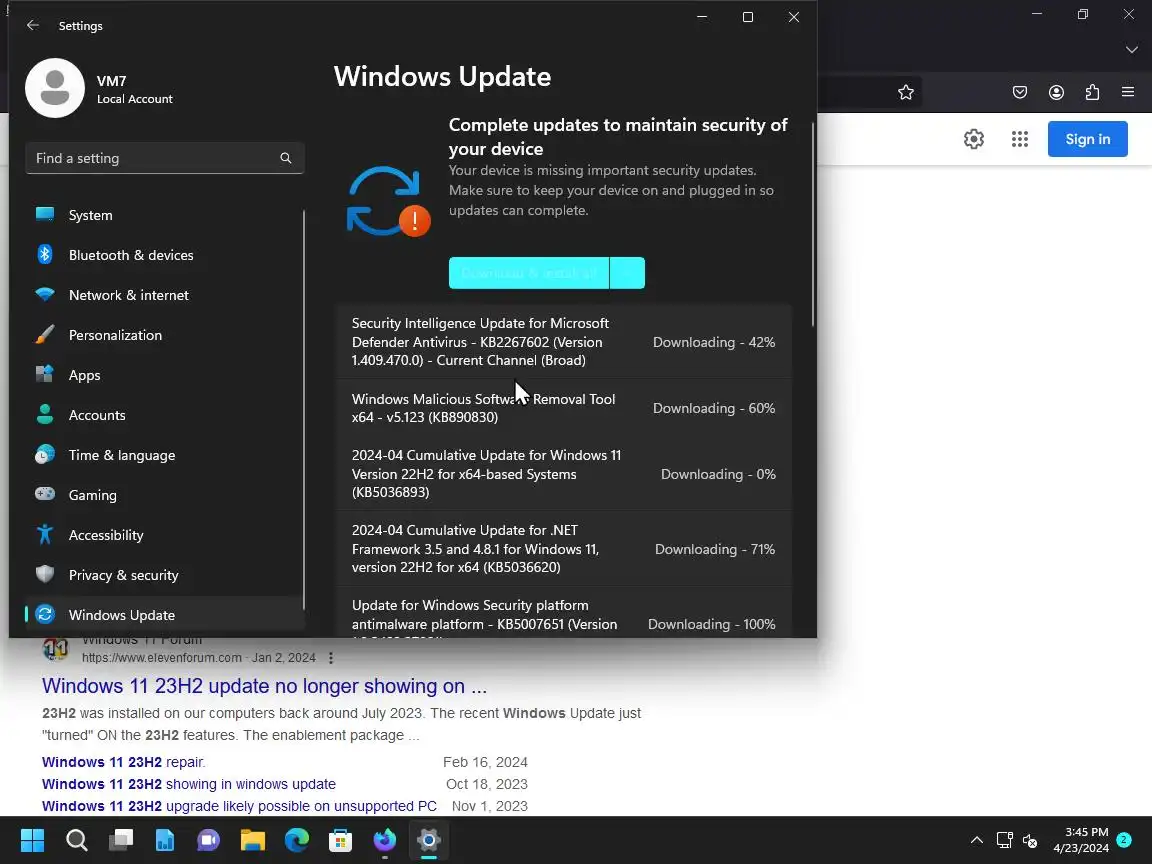Screen dimensions: 1152x864
Task: Bookmark the page with the browser star icon
Action: click(x=906, y=92)
